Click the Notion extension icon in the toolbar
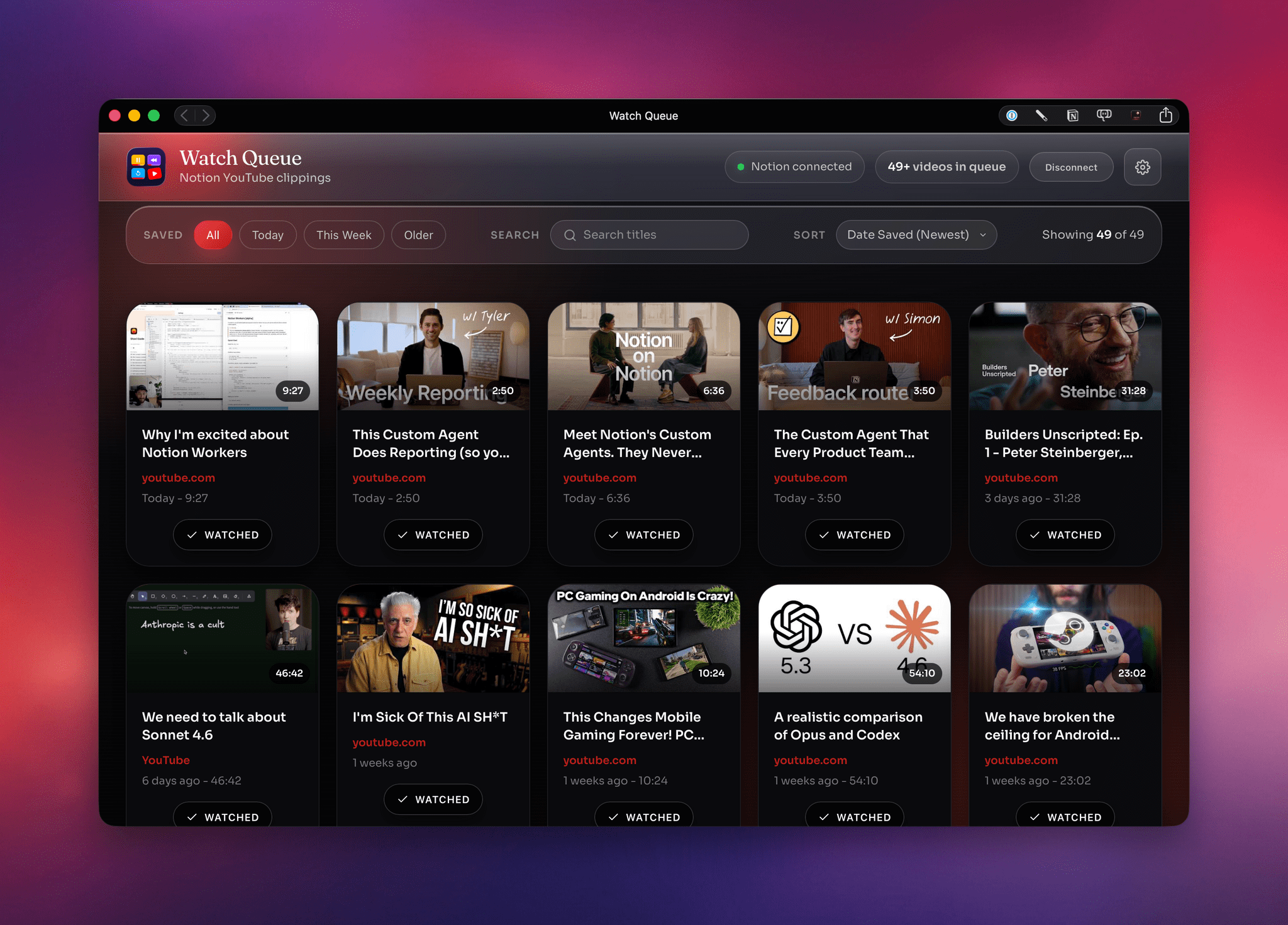The image size is (1288, 925). 1073,116
